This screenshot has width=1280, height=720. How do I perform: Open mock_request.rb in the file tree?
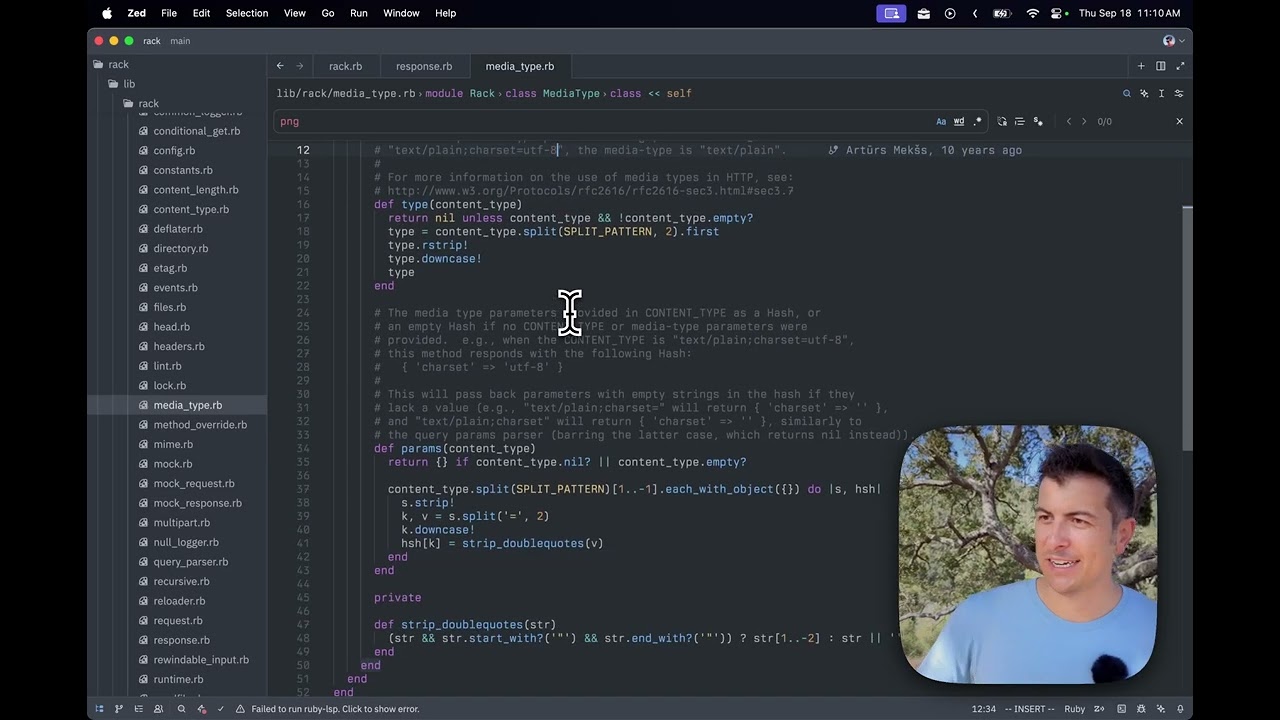(194, 483)
